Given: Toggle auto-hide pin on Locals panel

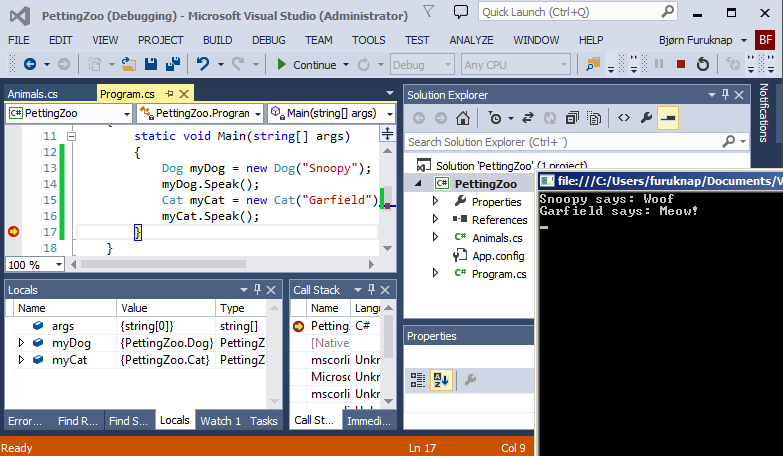Looking at the screenshot, I should point(257,290).
